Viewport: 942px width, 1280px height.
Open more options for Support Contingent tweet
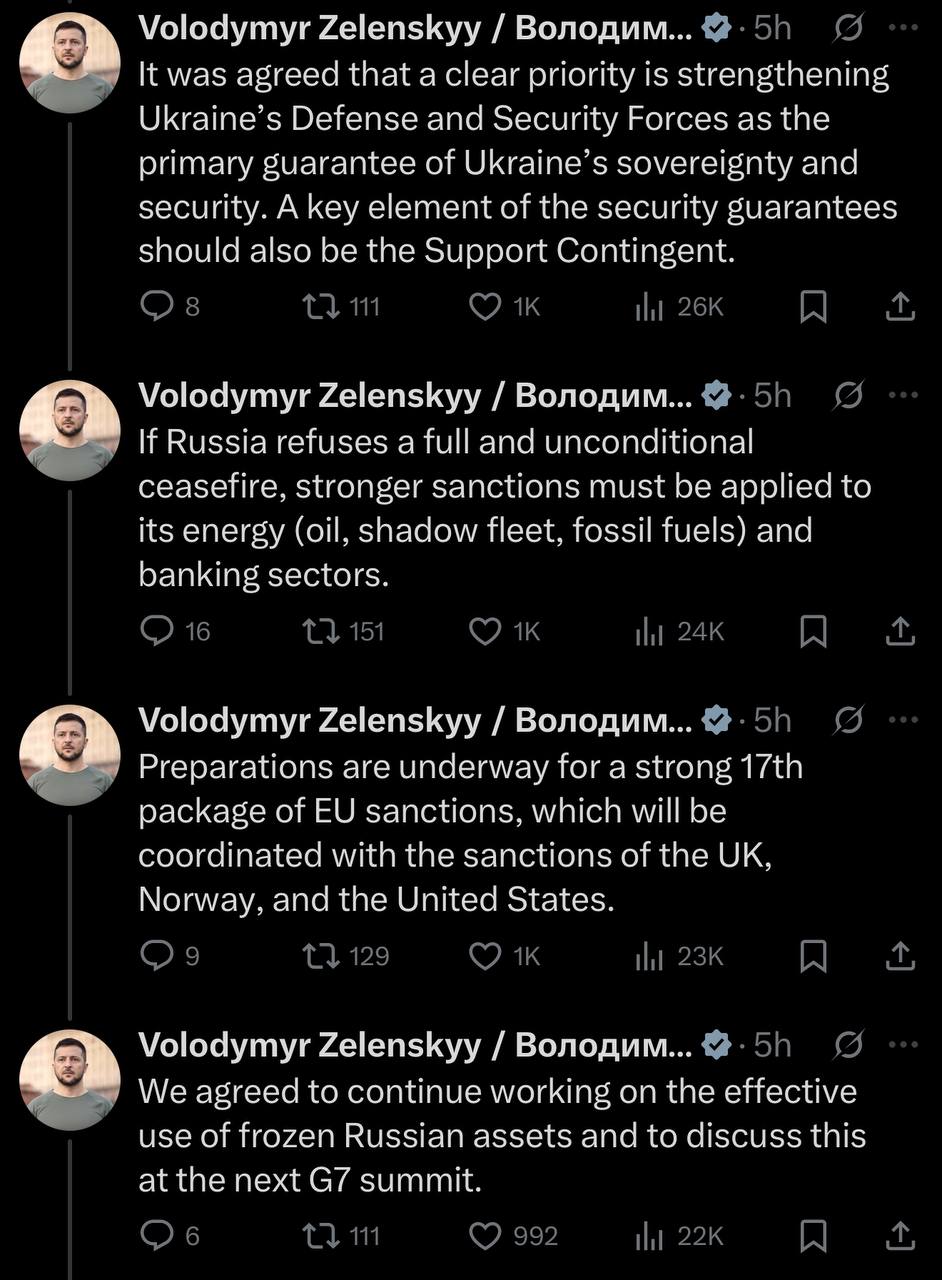902,28
